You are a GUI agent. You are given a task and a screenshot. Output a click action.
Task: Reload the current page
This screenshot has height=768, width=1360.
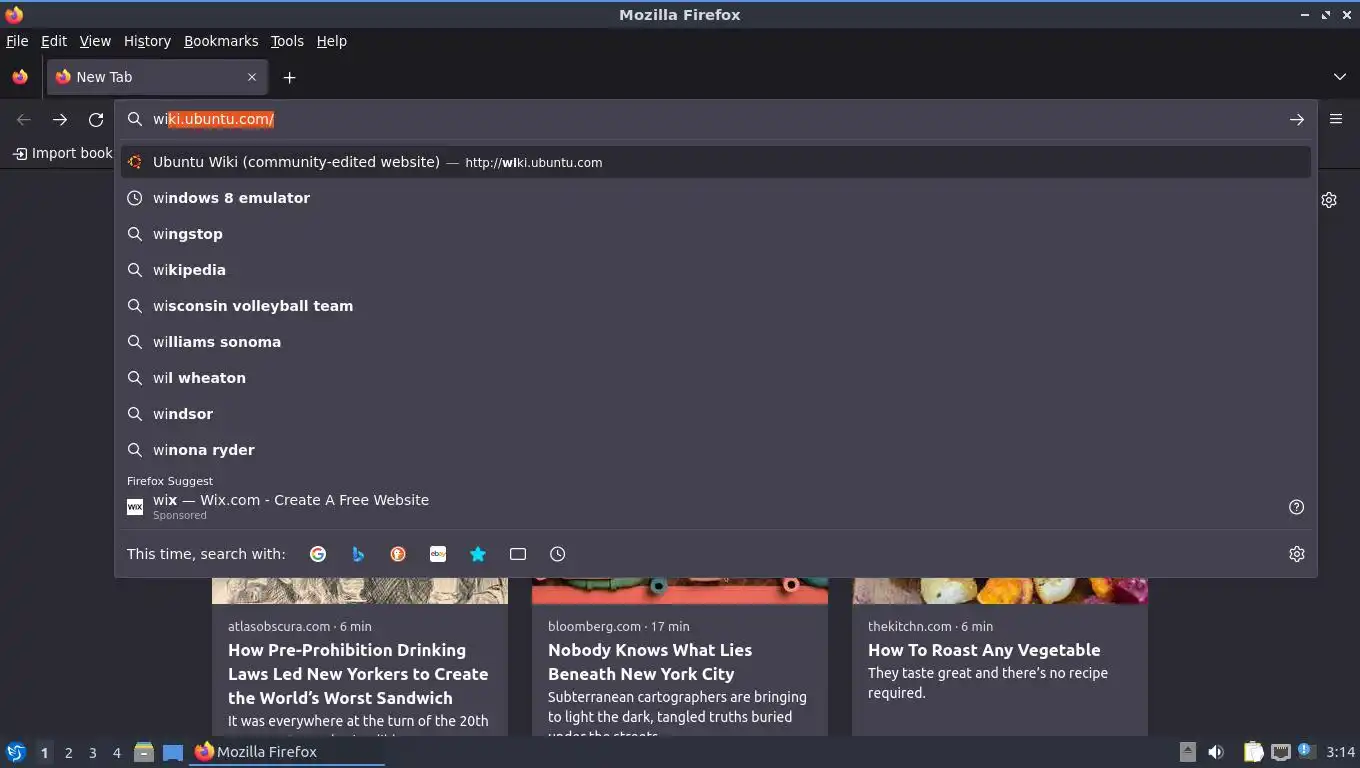click(x=96, y=119)
